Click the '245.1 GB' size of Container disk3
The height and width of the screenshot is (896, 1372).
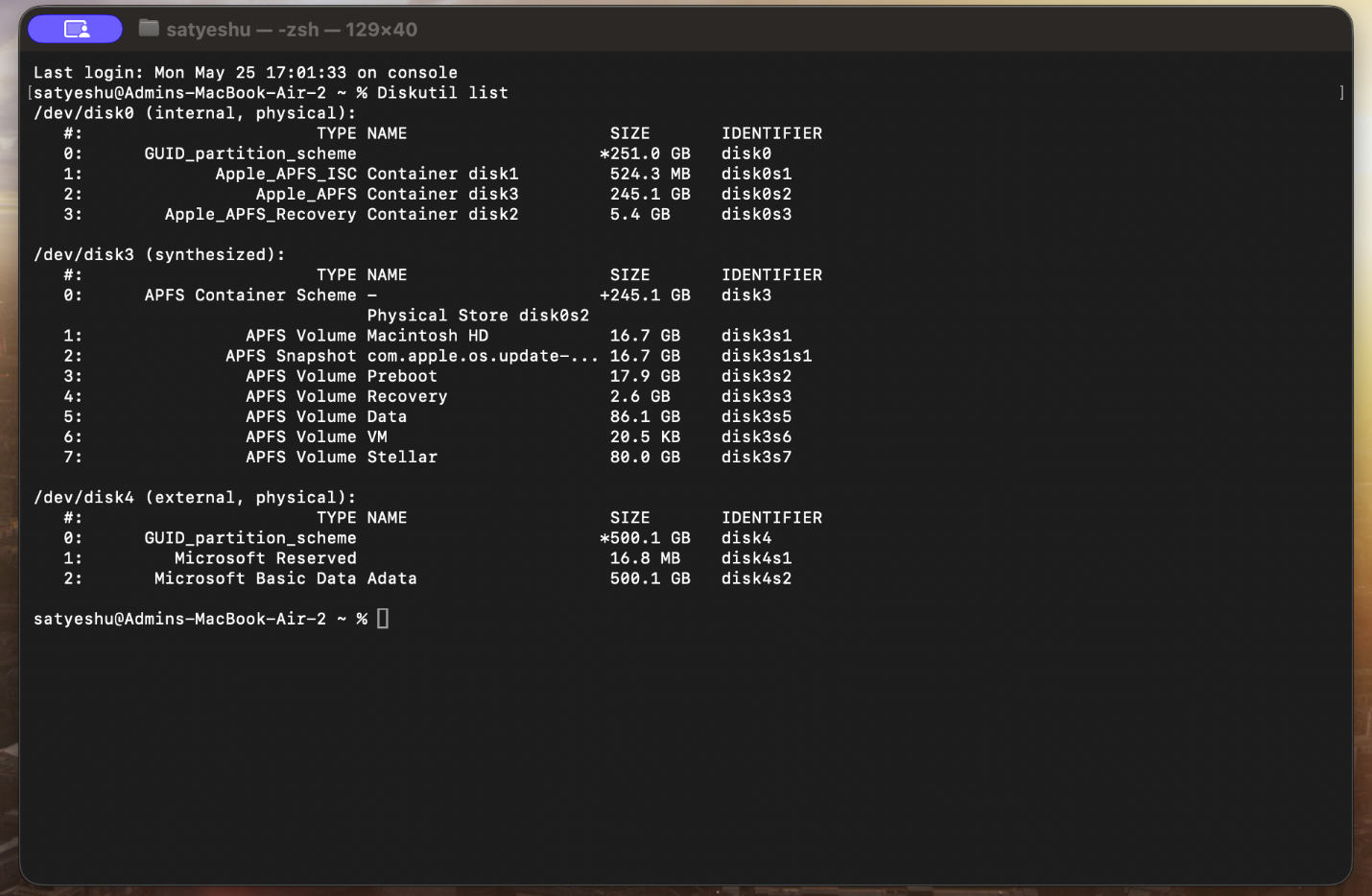click(650, 194)
